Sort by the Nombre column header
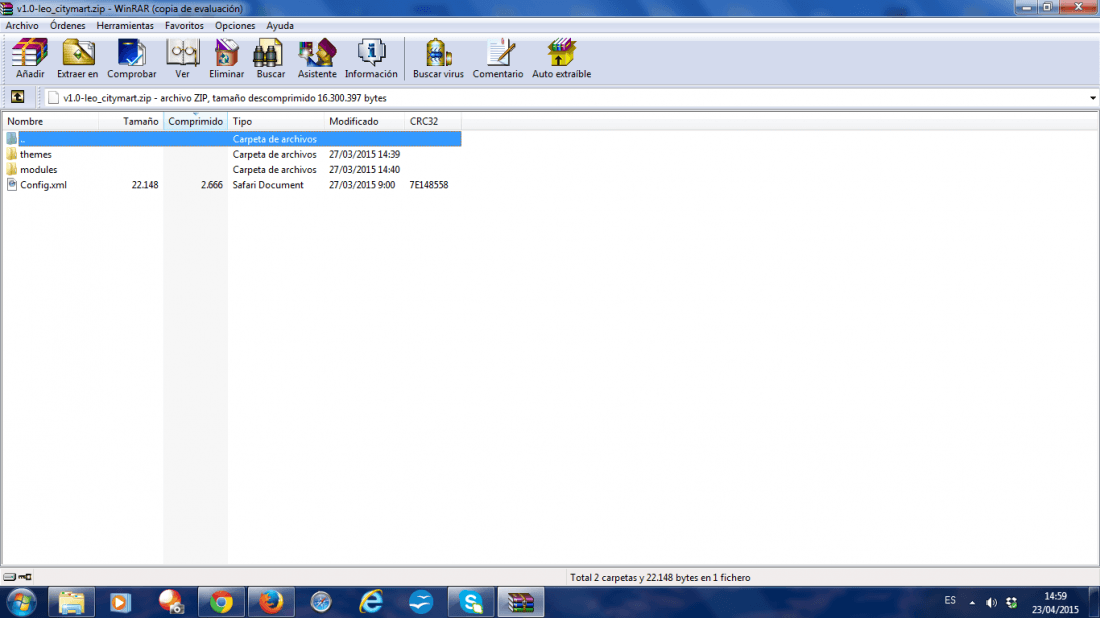 click(x=50, y=121)
